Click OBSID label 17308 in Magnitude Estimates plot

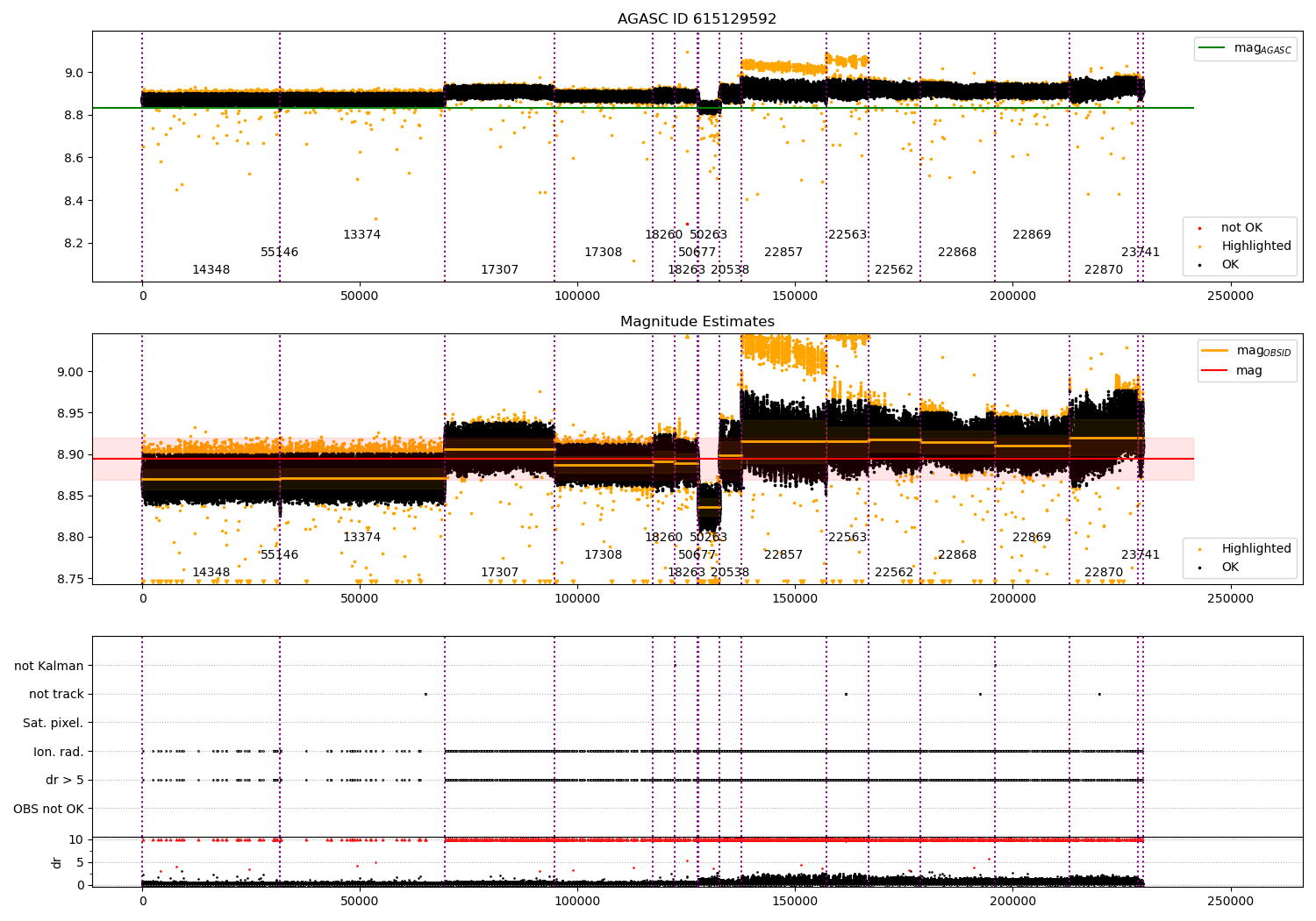603,555
